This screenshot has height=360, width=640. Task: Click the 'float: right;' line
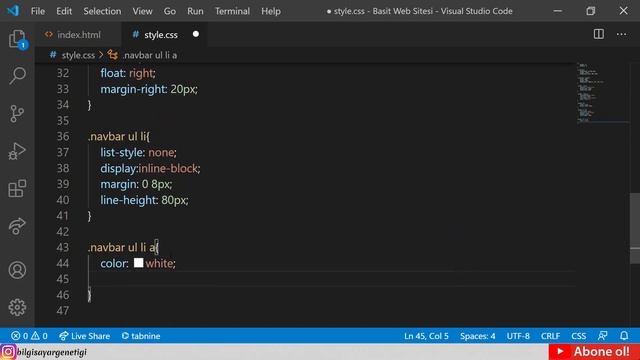[128, 73]
